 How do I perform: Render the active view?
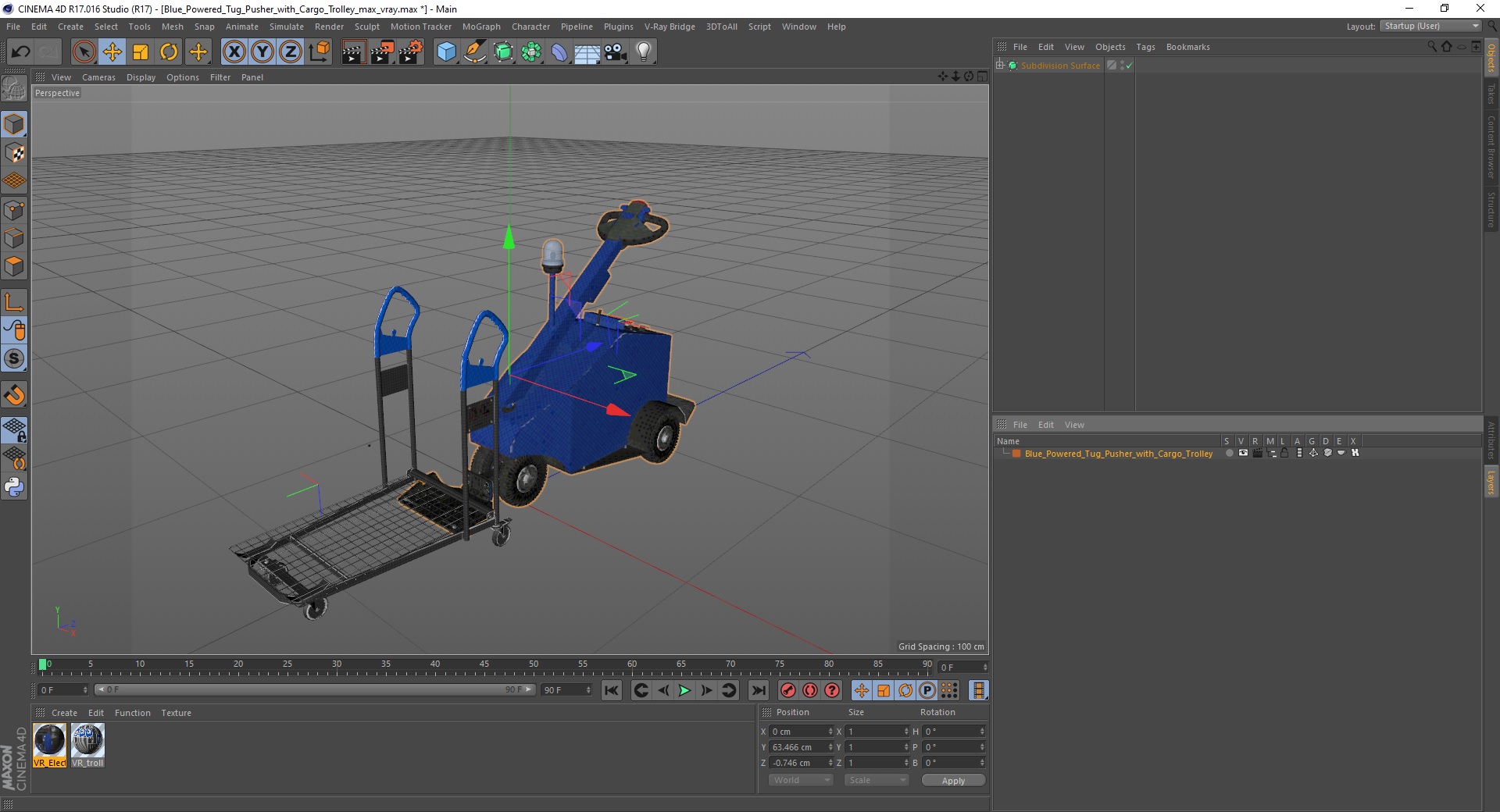pyautogui.click(x=353, y=52)
